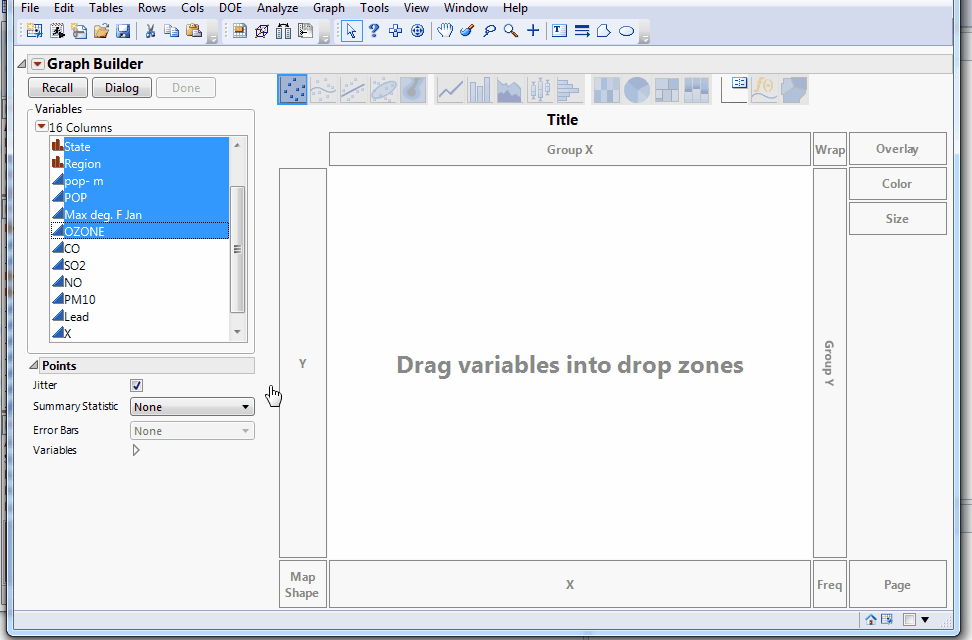This screenshot has width=972, height=640.
Task: Choose the Smoother element in Graph Builder
Action: pos(322,89)
